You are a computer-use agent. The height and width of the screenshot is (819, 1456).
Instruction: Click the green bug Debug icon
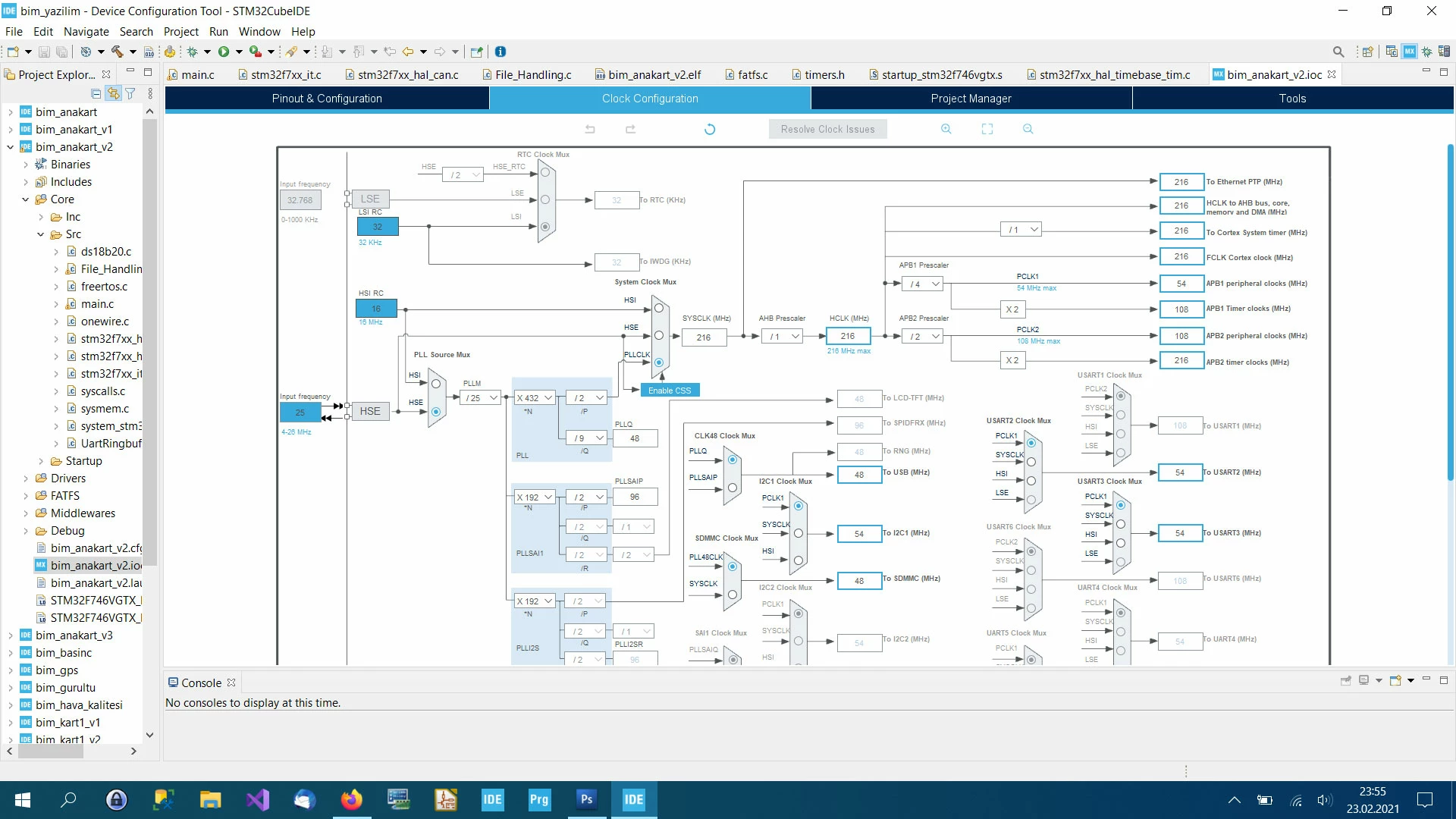coord(193,52)
